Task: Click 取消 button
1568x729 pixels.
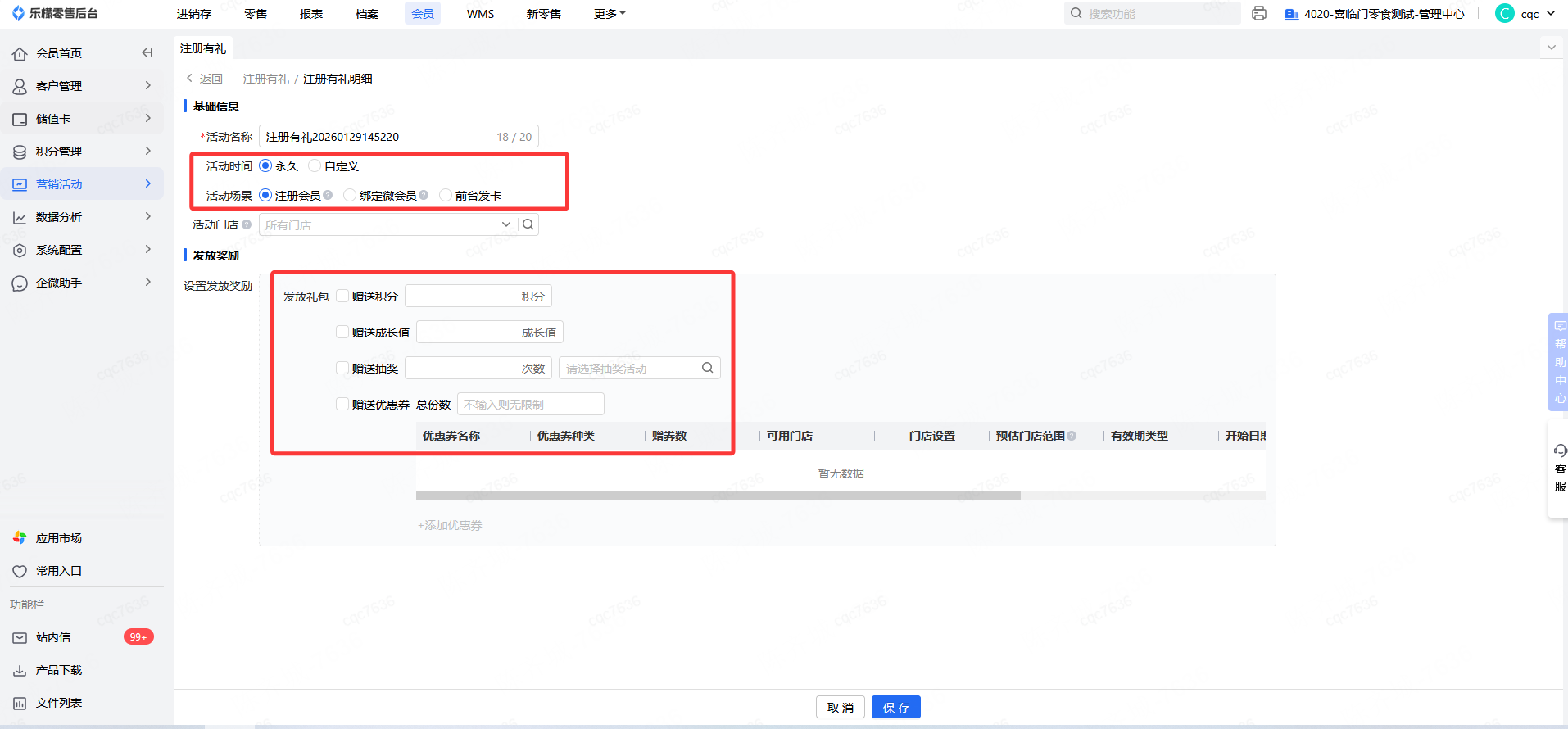Action: (x=841, y=707)
